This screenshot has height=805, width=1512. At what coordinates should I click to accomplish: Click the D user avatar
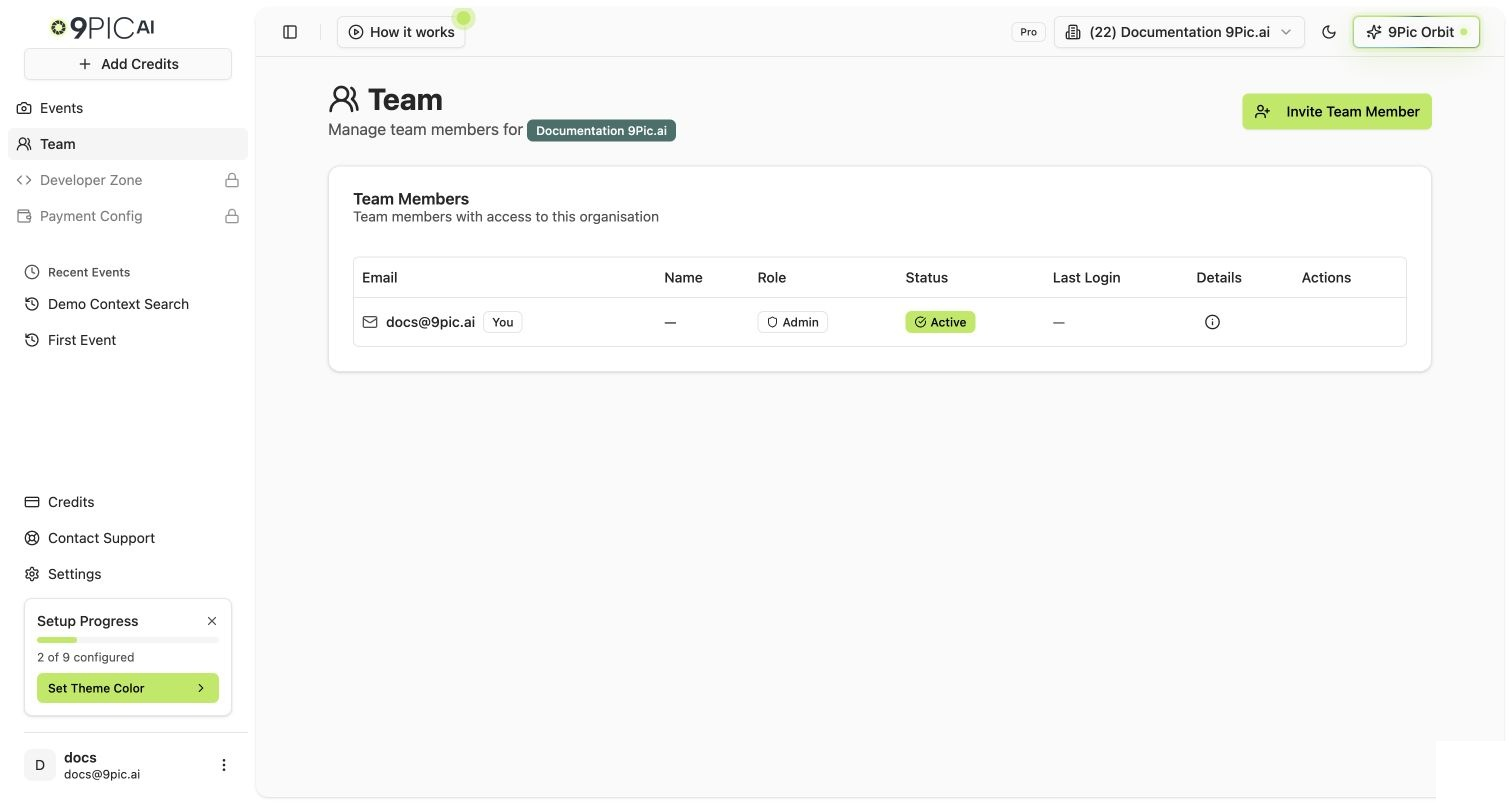pyautogui.click(x=40, y=765)
